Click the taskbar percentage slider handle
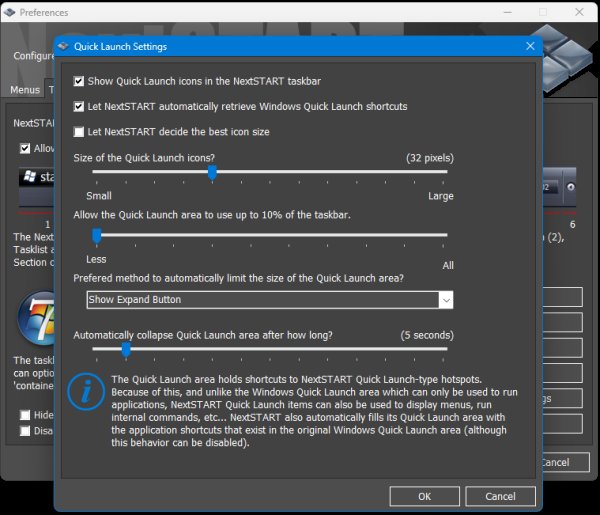The height and width of the screenshot is (515, 600). 97,235
